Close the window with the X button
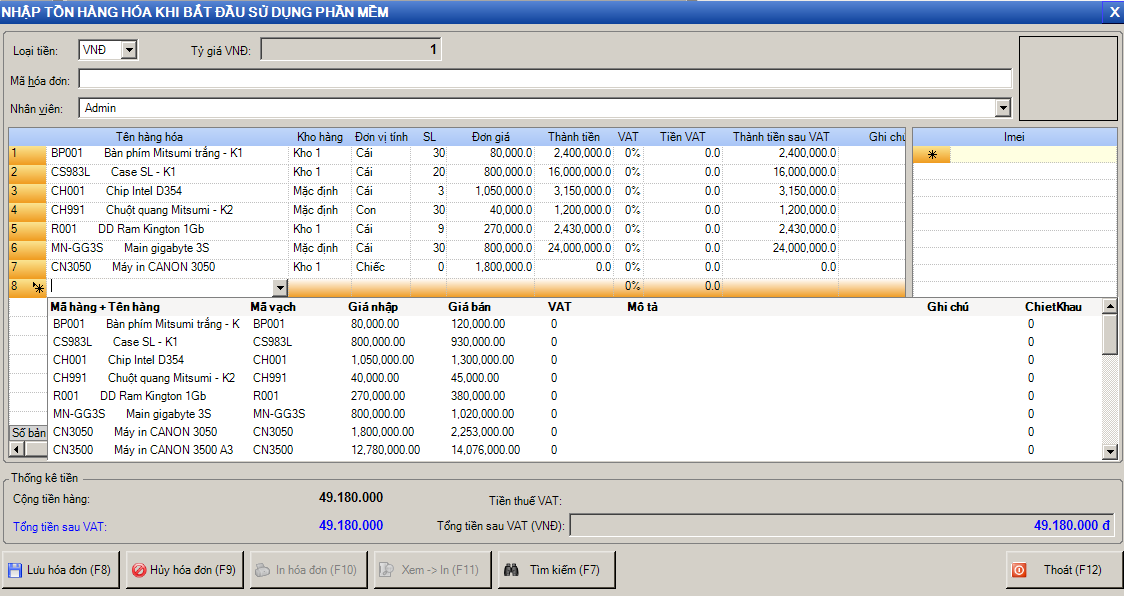The width and height of the screenshot is (1124, 596). [x=1115, y=12]
